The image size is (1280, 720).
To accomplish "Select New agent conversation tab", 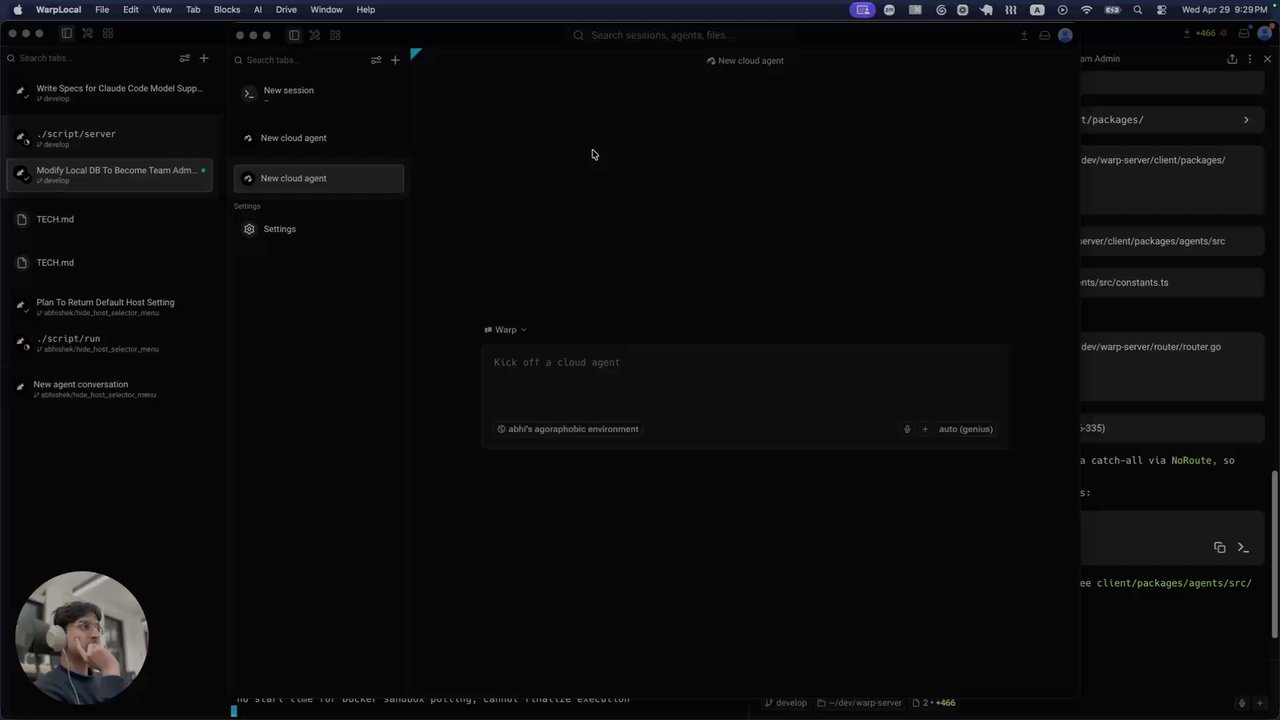I will (110, 389).
